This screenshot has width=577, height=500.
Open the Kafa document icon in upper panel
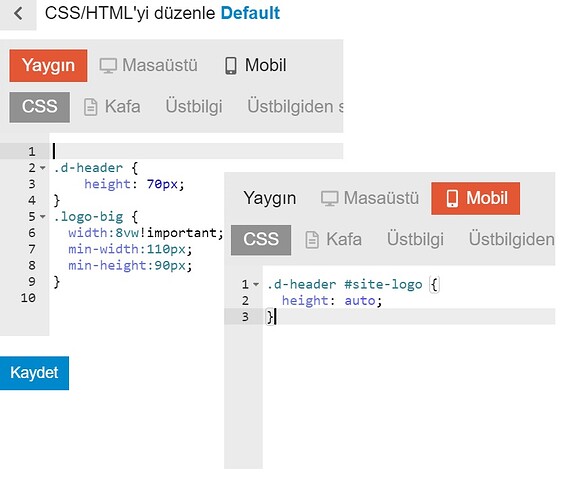(91, 107)
